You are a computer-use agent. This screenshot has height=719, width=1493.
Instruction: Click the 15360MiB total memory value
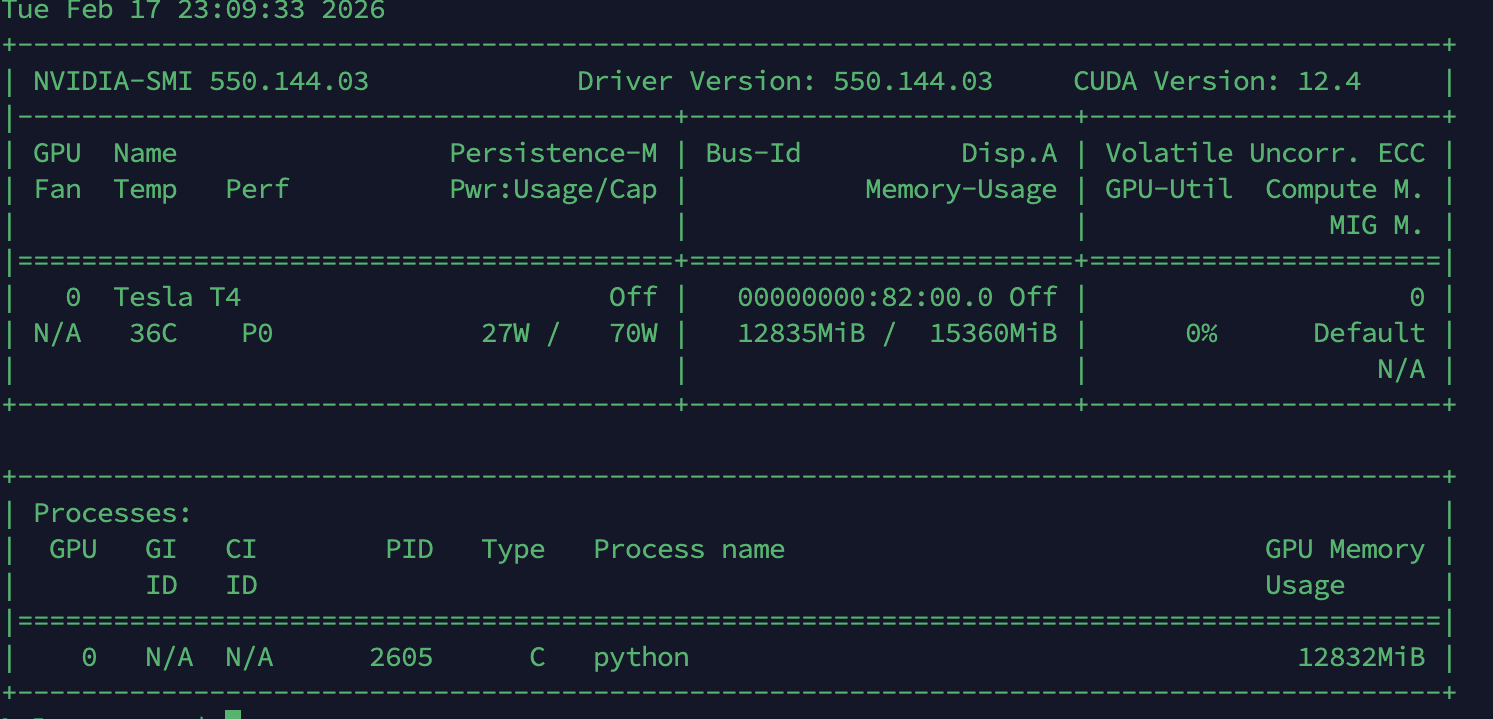[x=993, y=333]
